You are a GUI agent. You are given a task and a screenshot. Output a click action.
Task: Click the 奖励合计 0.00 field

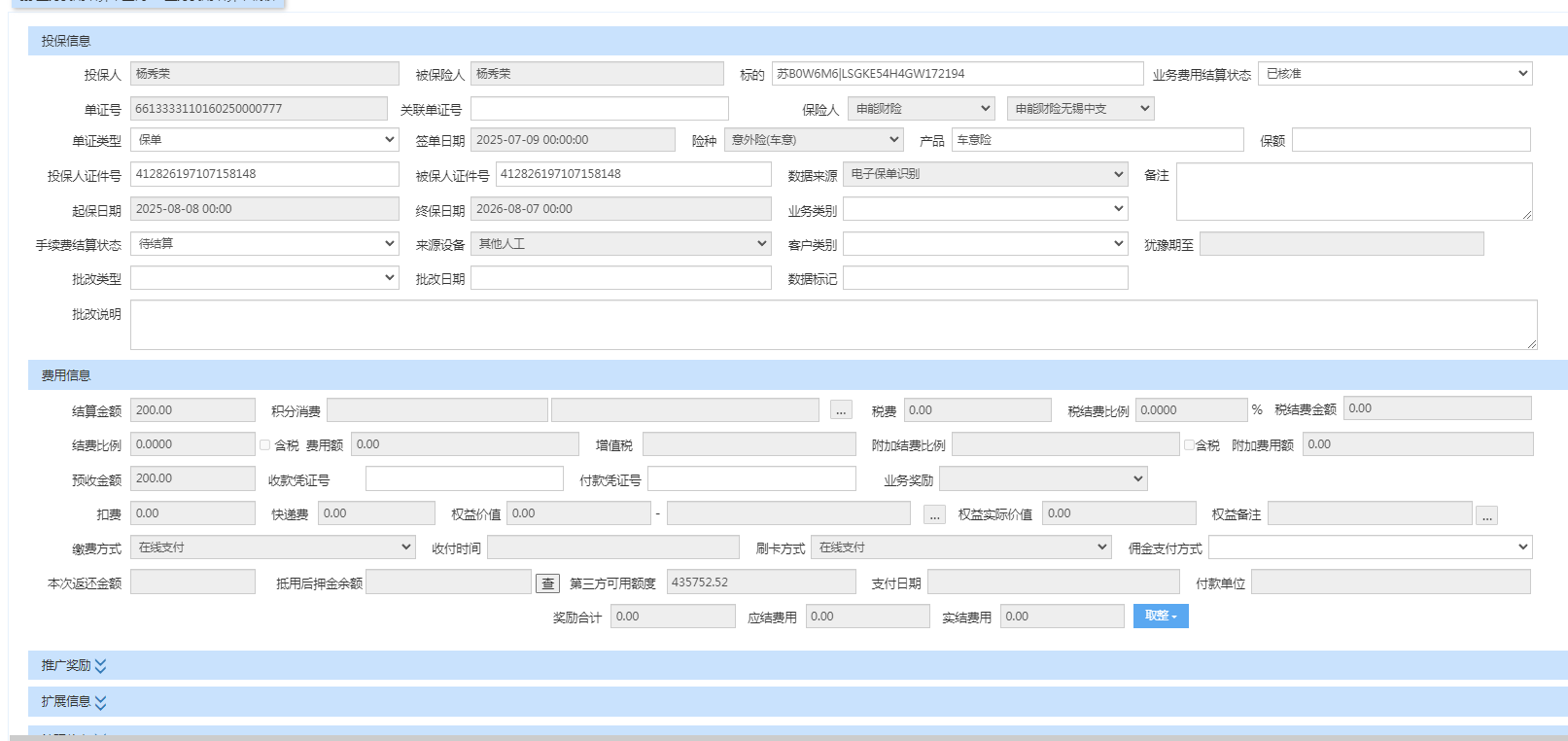673,617
